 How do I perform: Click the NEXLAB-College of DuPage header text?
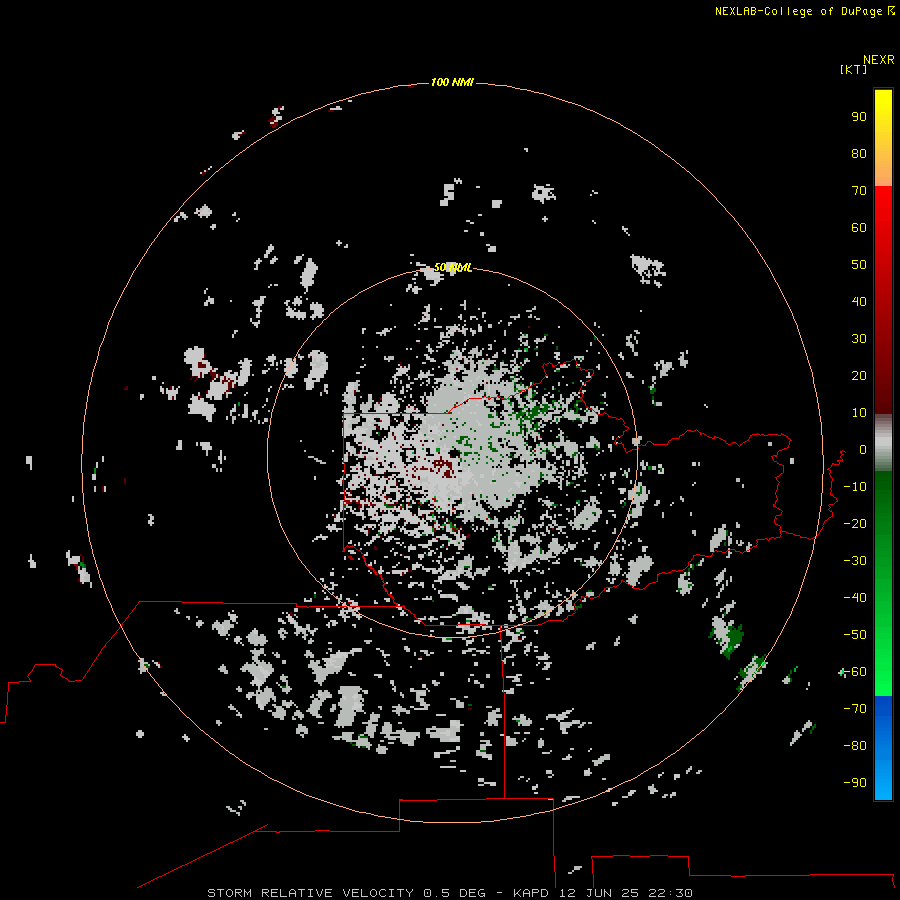coord(798,11)
